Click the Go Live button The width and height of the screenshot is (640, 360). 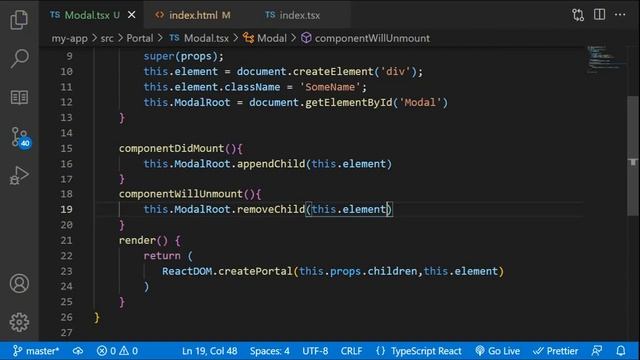tap(498, 351)
